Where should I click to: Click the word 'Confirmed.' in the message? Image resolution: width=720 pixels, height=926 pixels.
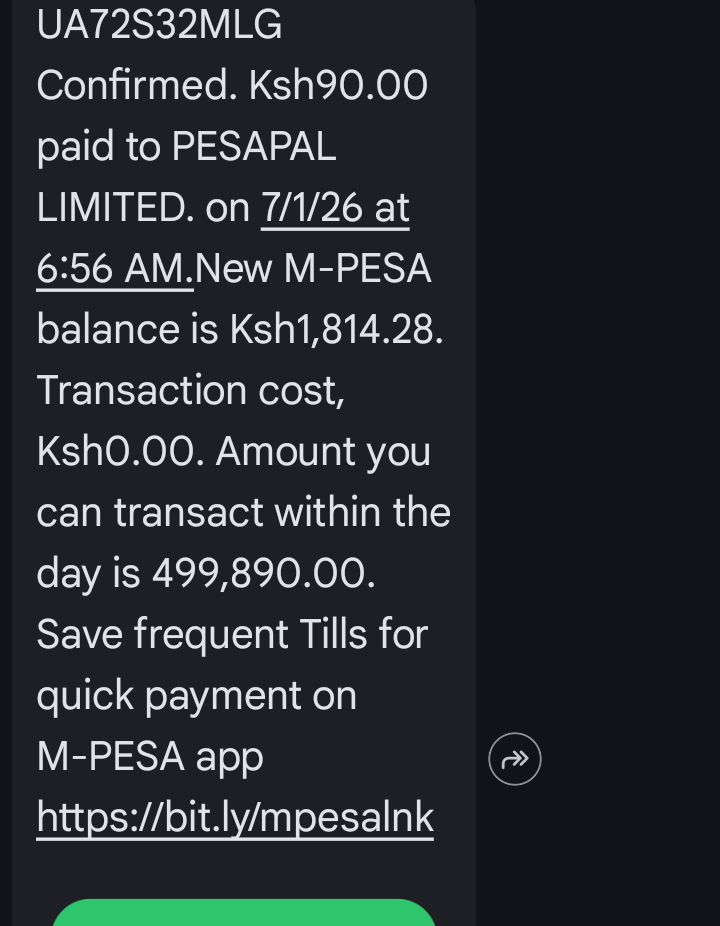pos(137,86)
